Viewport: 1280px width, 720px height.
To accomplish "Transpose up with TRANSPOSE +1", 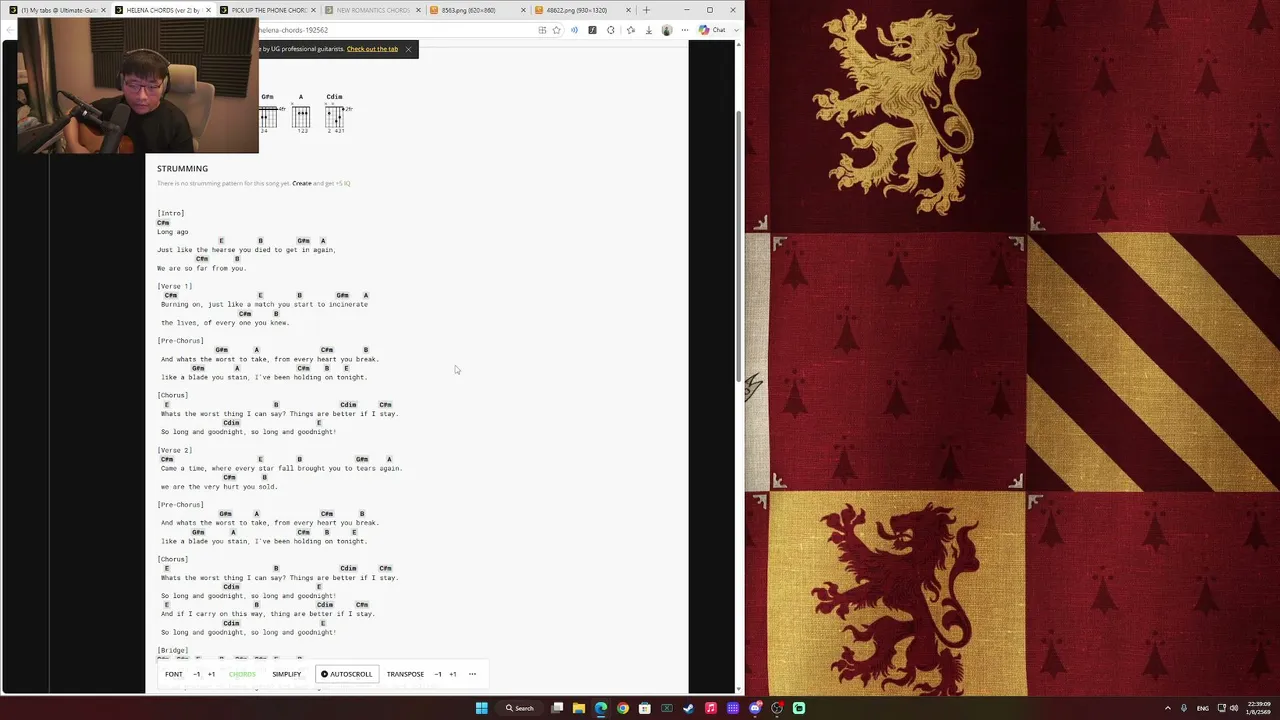I will pyautogui.click(x=452, y=674).
